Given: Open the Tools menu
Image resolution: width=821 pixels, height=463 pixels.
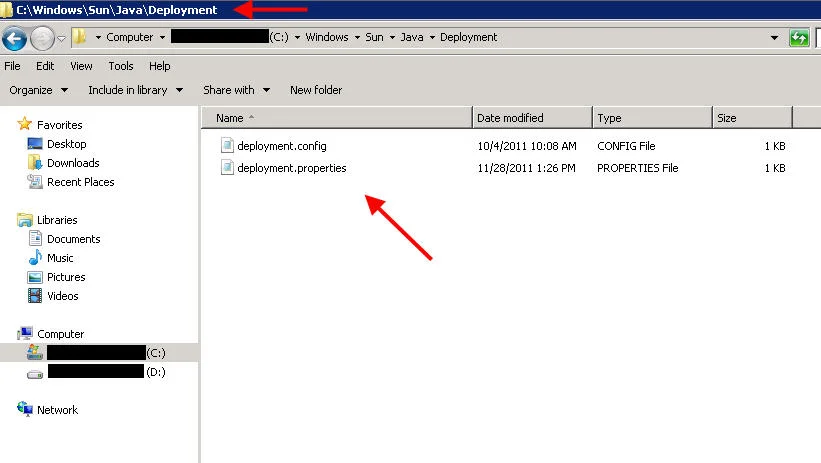Looking at the screenshot, I should [x=121, y=66].
